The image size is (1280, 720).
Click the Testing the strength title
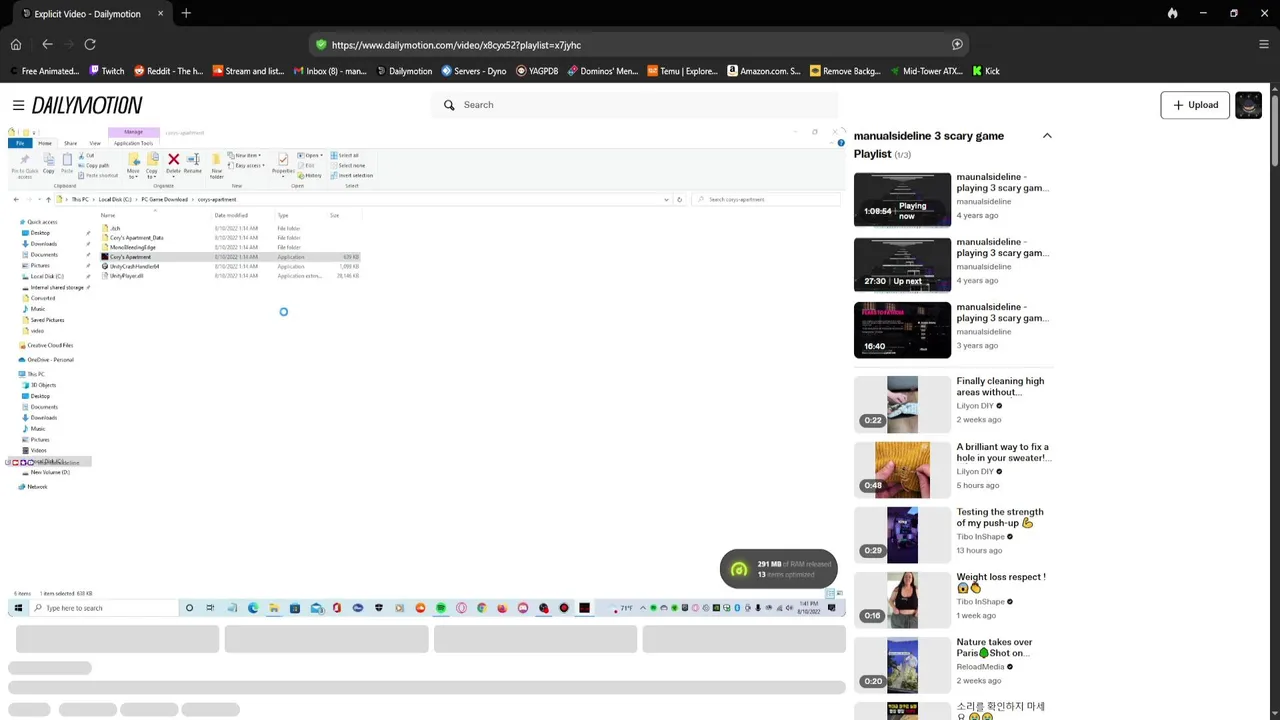pyautogui.click(x=1000, y=517)
